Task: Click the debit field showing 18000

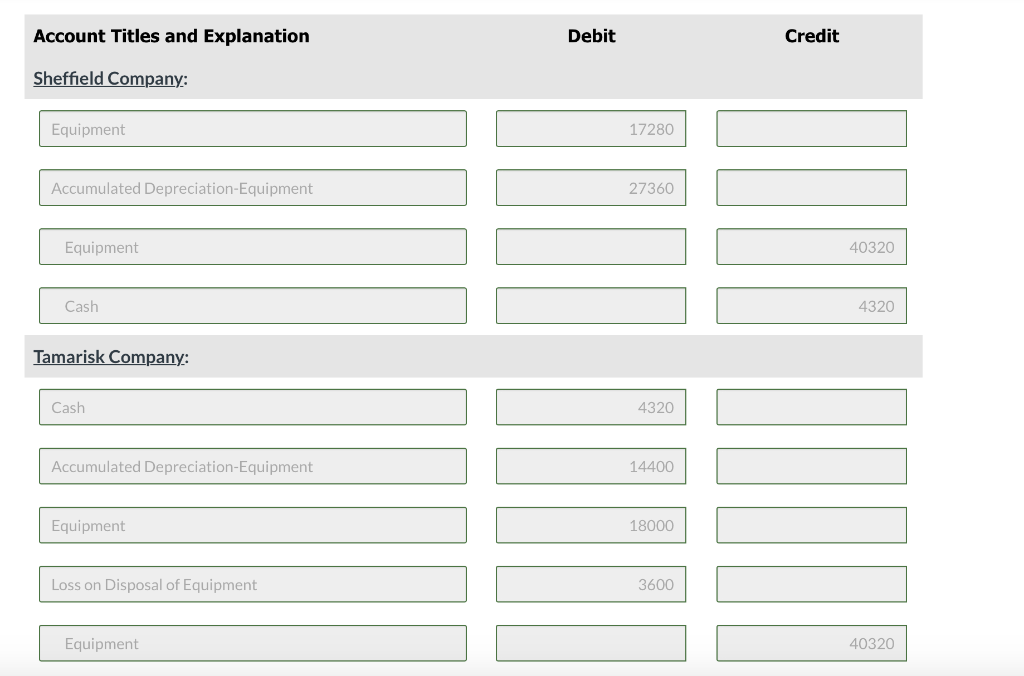Action: pos(591,525)
